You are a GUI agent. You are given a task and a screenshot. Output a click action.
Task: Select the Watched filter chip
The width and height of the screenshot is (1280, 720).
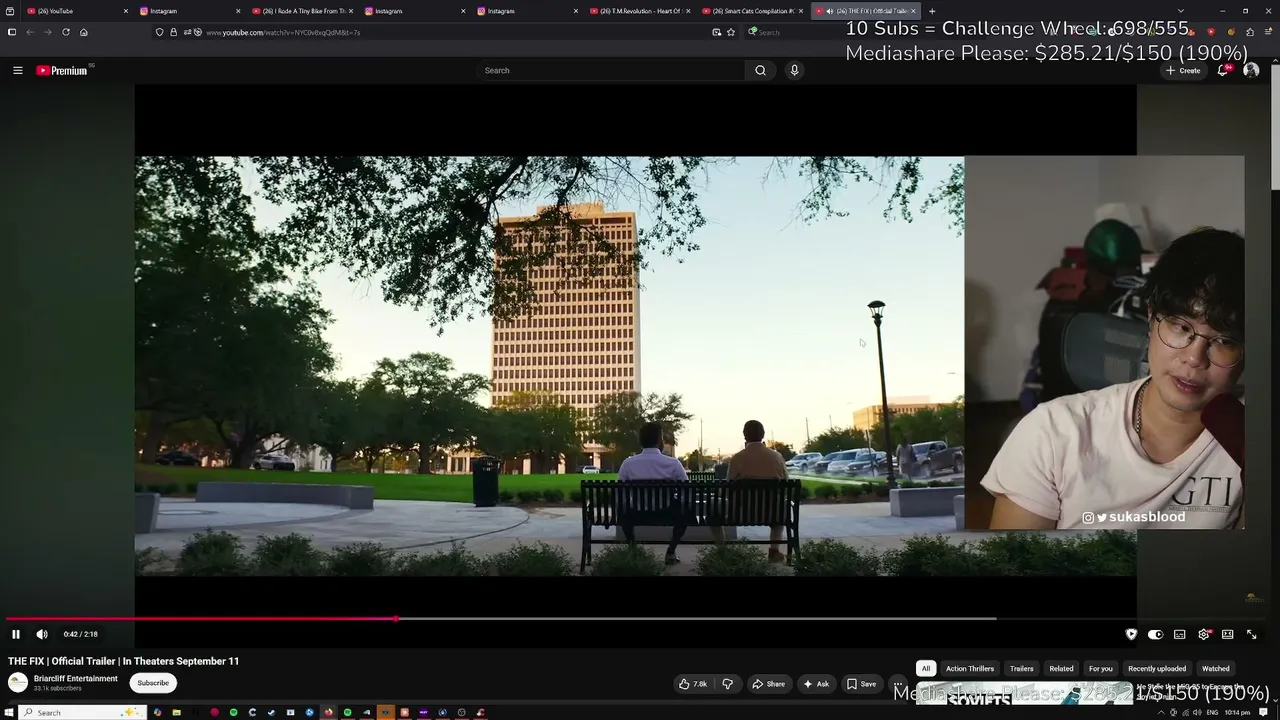1216,668
